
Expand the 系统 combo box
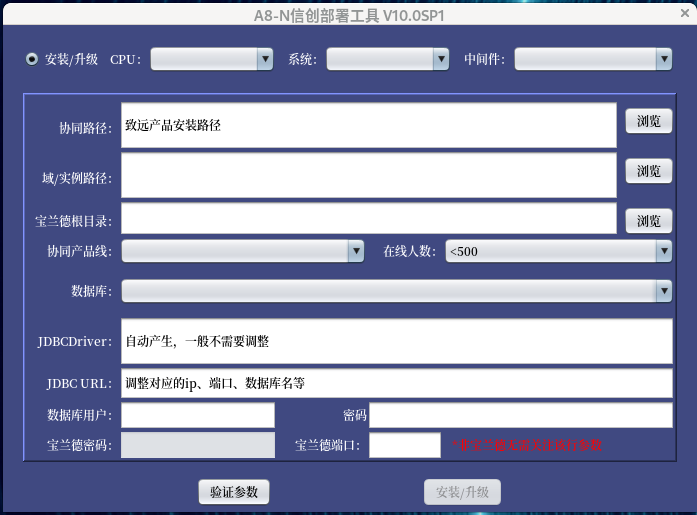coord(388,59)
